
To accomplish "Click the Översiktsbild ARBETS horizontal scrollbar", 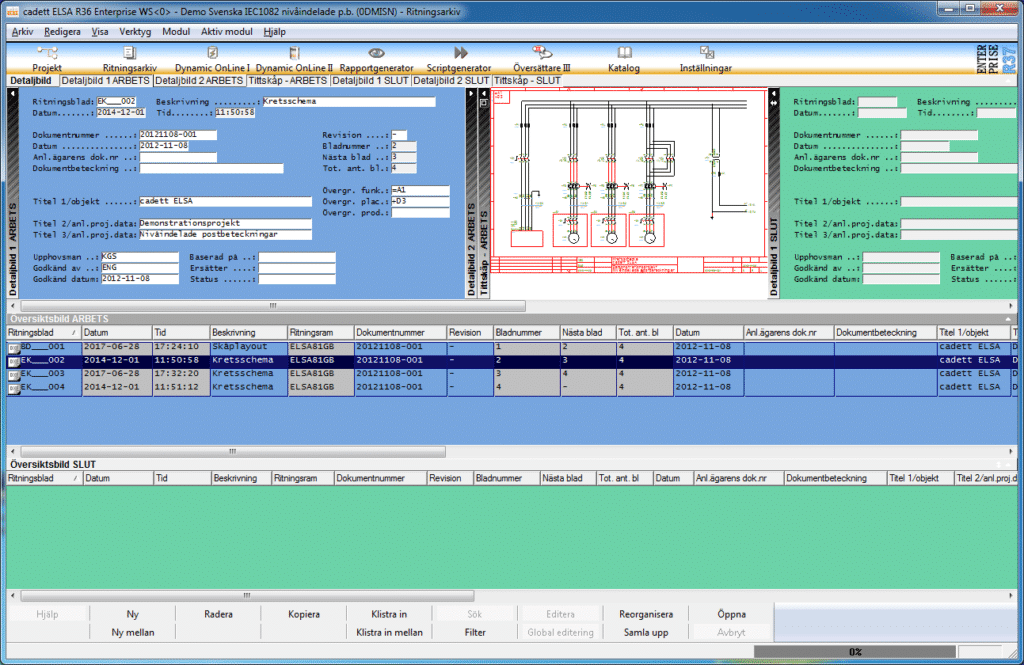I will click(233, 451).
